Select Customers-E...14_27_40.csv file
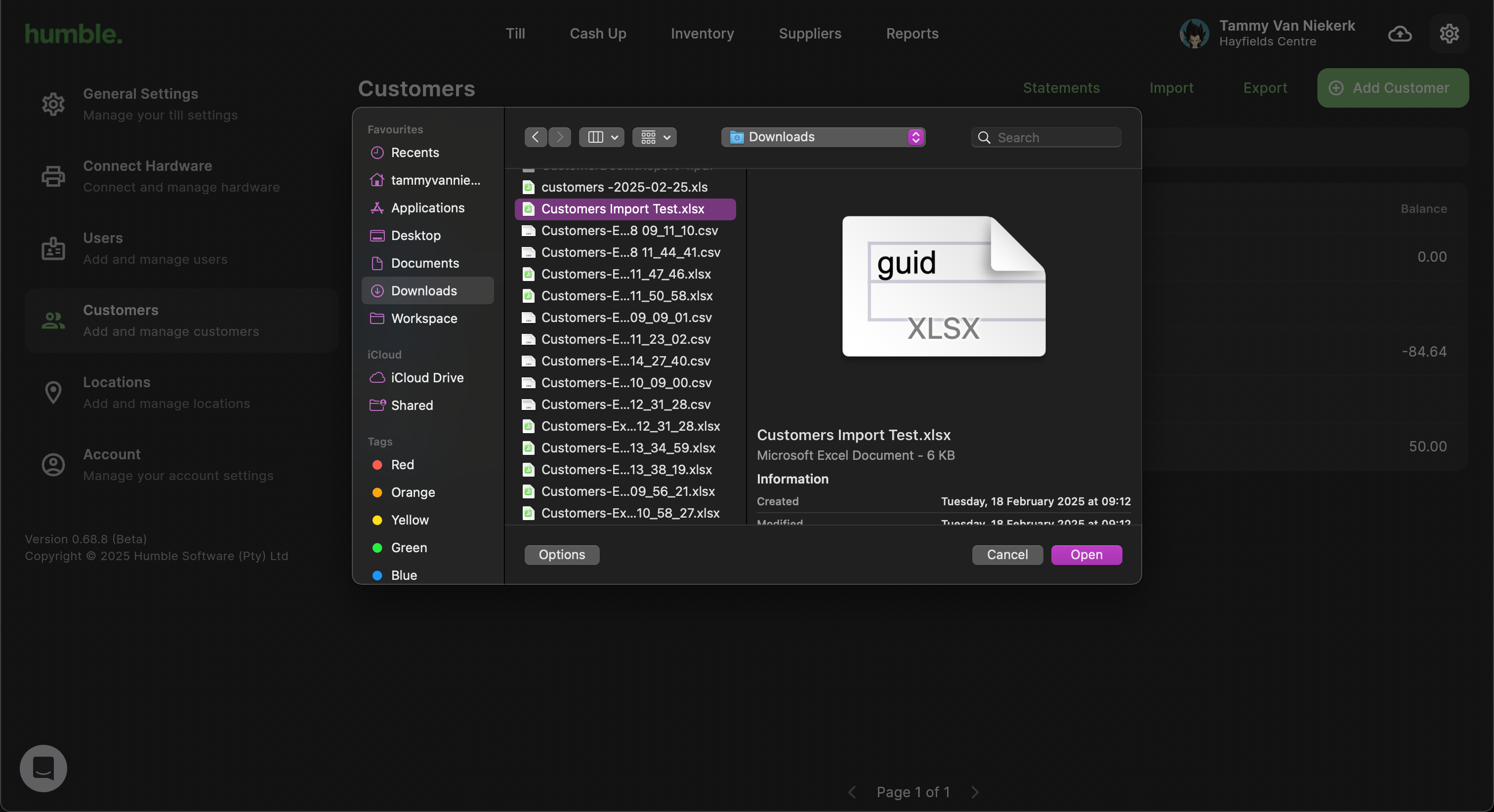The width and height of the screenshot is (1494, 812). (x=625, y=361)
